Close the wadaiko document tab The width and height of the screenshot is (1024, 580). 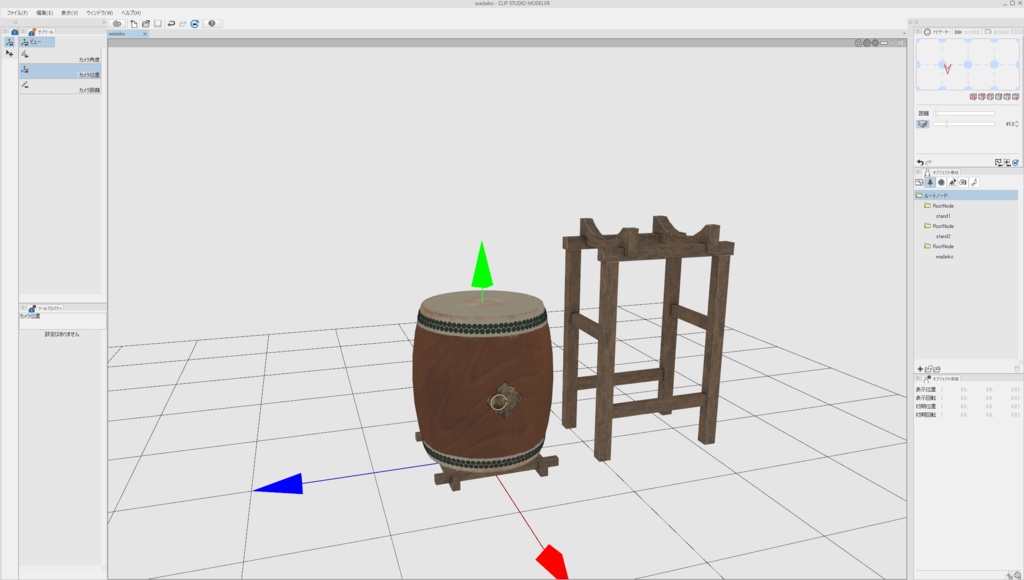pyautogui.click(x=145, y=33)
